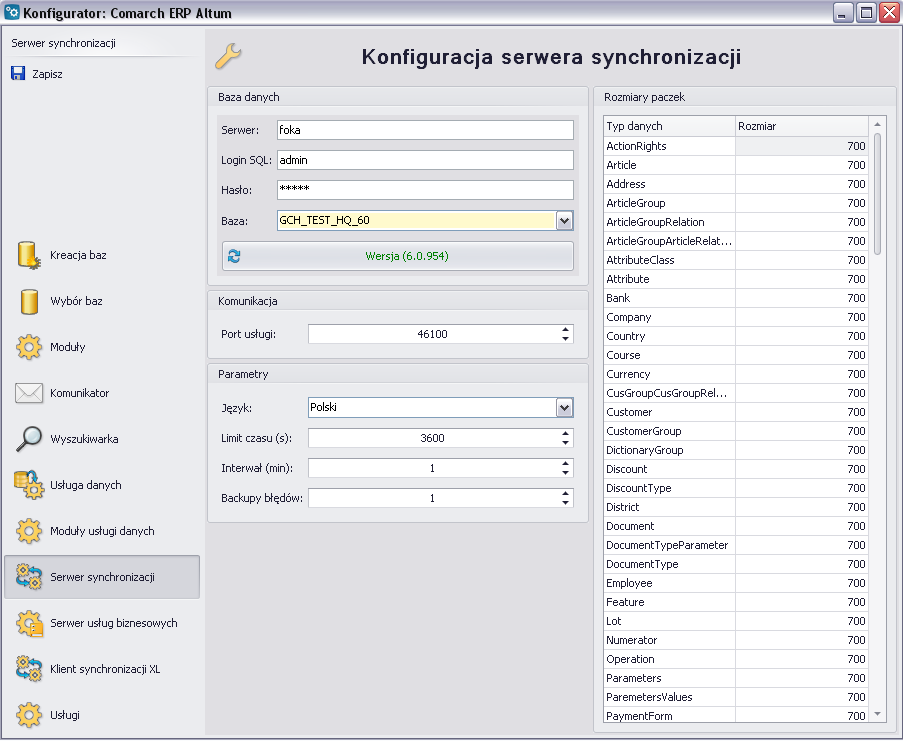
Task: Sort by Rozmiar column header
Action: pyautogui.click(x=802, y=126)
